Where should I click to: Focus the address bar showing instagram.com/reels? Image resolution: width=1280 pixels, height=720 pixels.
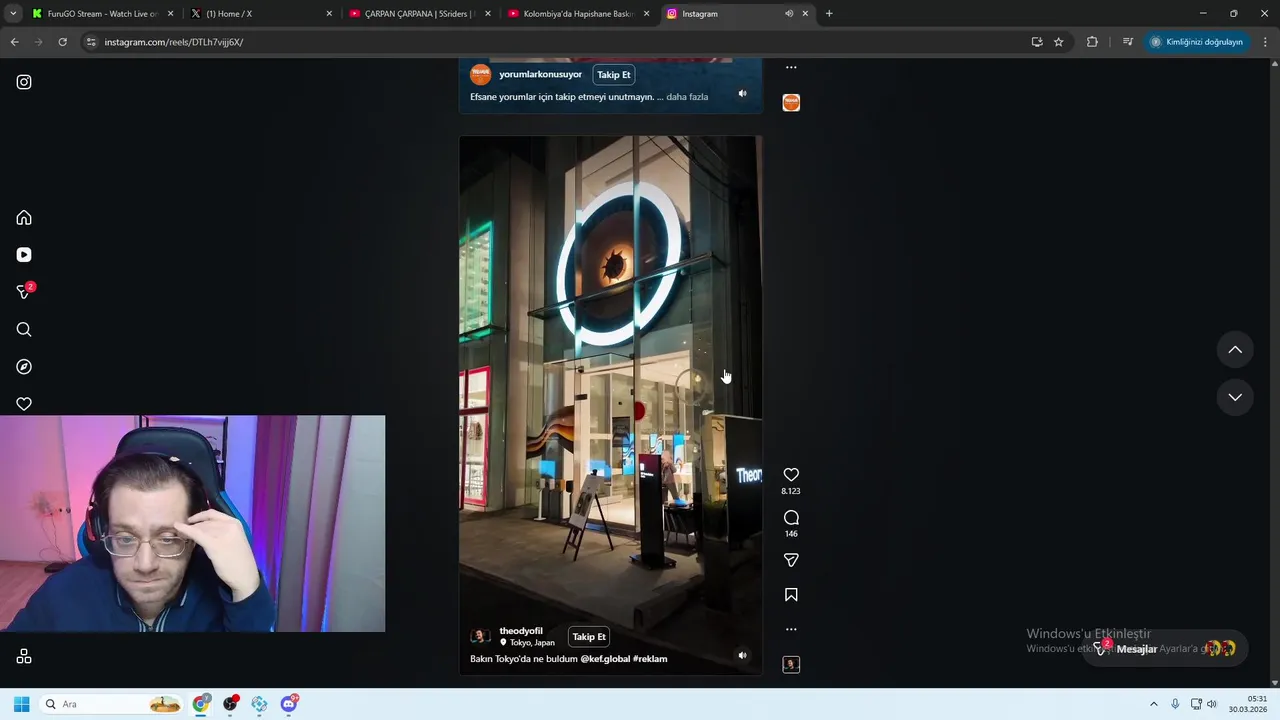click(560, 42)
